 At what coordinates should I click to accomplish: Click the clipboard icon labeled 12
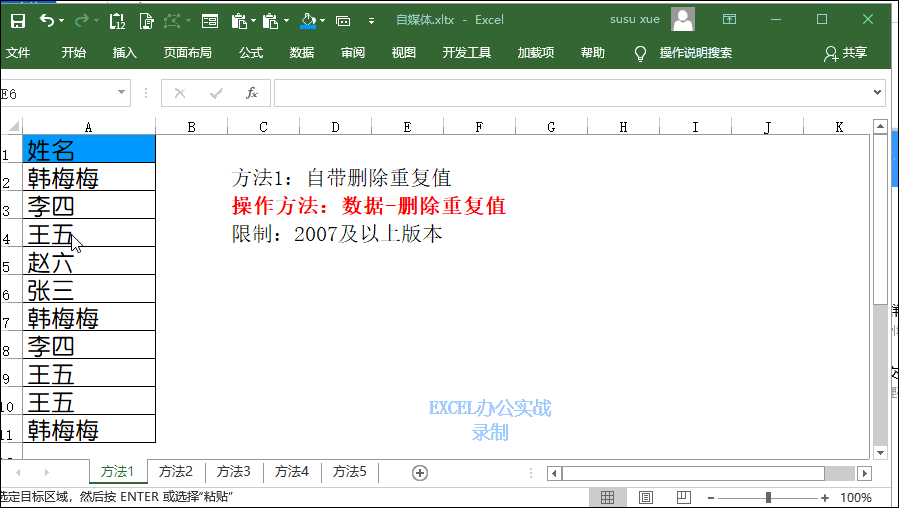point(117,21)
